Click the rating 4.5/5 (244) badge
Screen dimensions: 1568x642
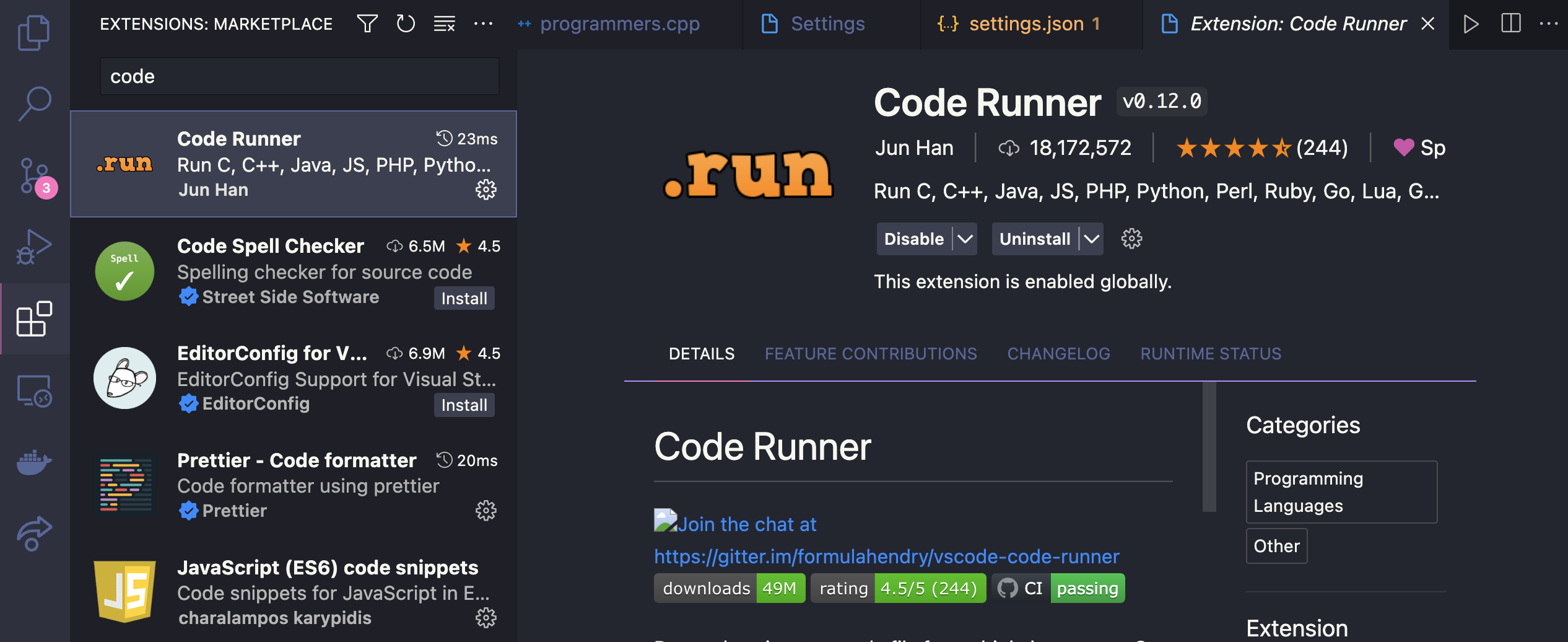898,588
